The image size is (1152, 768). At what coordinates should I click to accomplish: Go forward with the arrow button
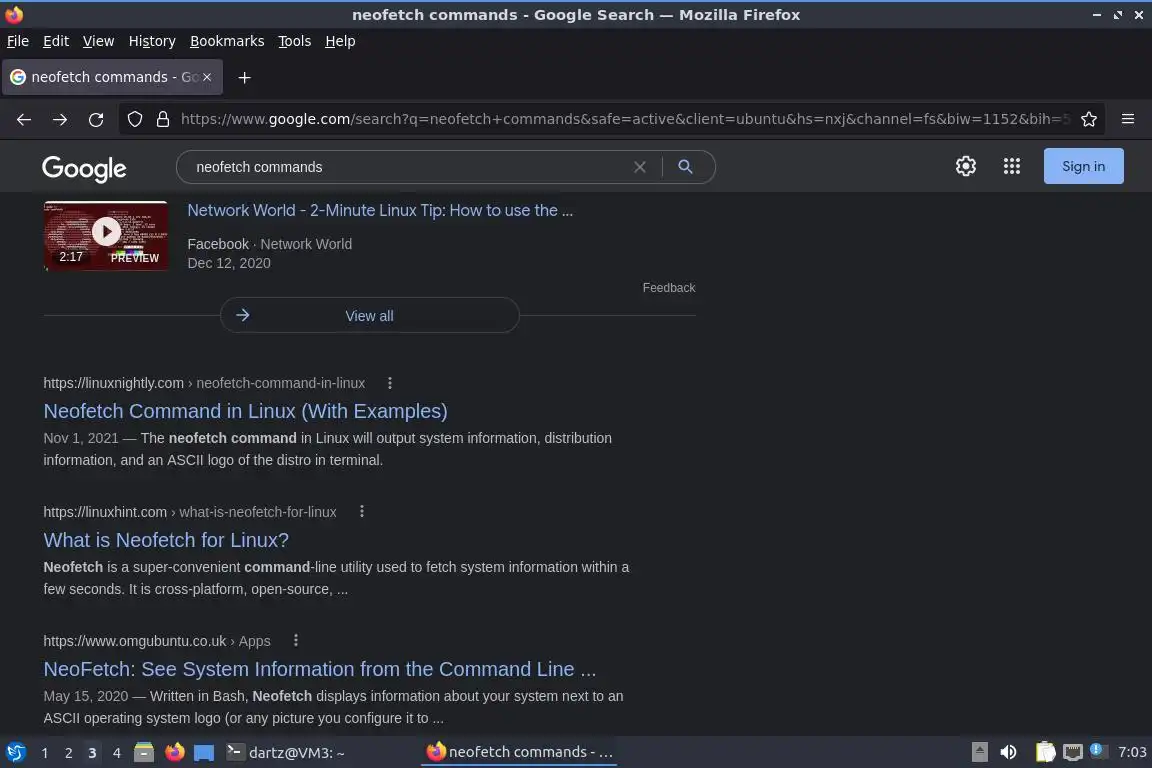[60, 119]
